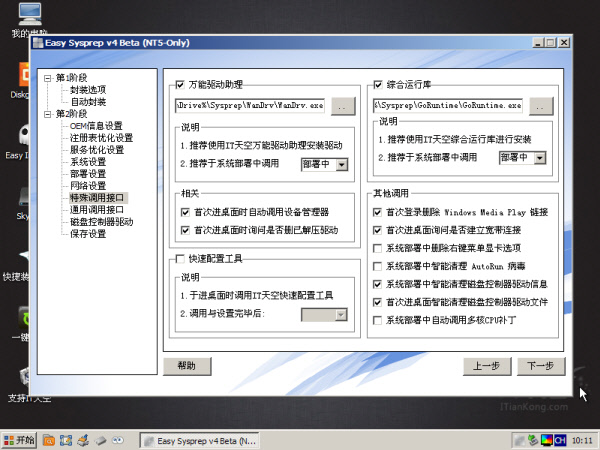Click the GoRuntime.exe path field
Image resolution: width=600 pixels, height=450 pixels.
coord(448,105)
